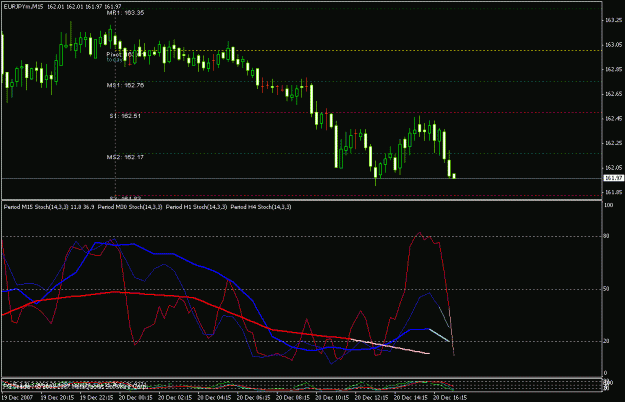The image size is (625, 402).
Task: Click the 162.85 price scale value
Action: tap(614, 69)
